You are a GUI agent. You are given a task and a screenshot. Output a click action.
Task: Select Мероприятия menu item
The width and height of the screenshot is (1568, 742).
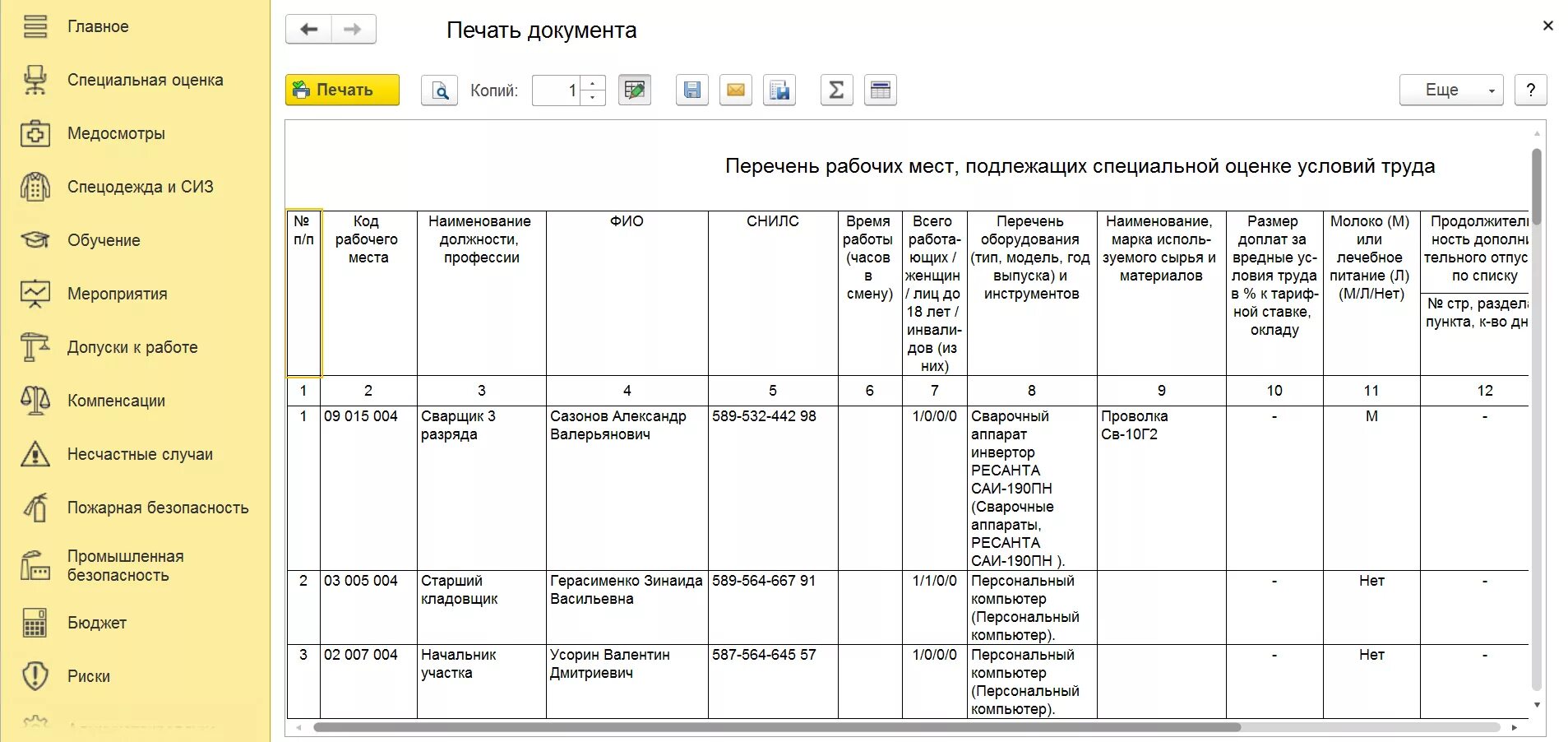click(118, 294)
